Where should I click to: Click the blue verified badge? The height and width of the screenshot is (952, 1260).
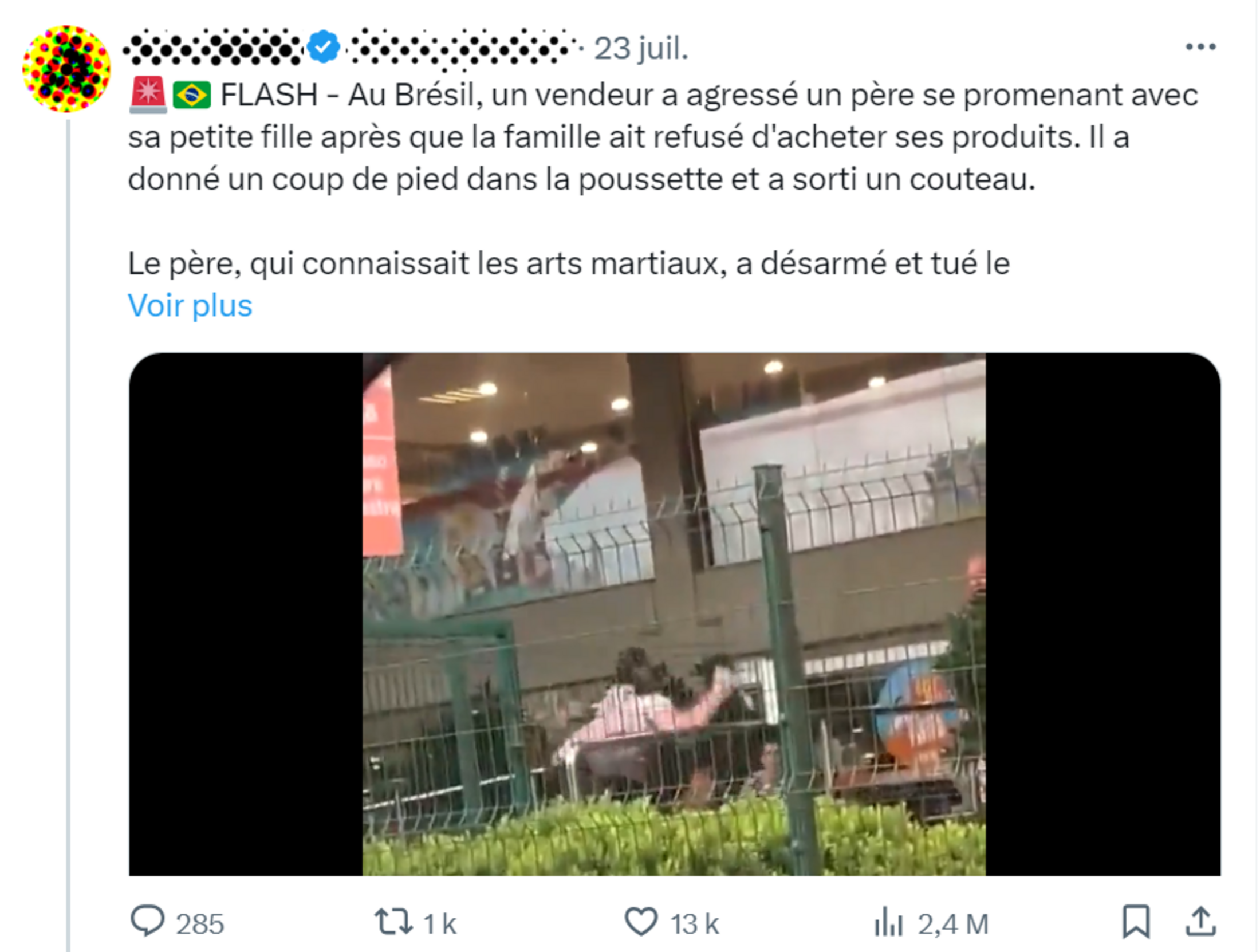pyautogui.click(x=324, y=47)
